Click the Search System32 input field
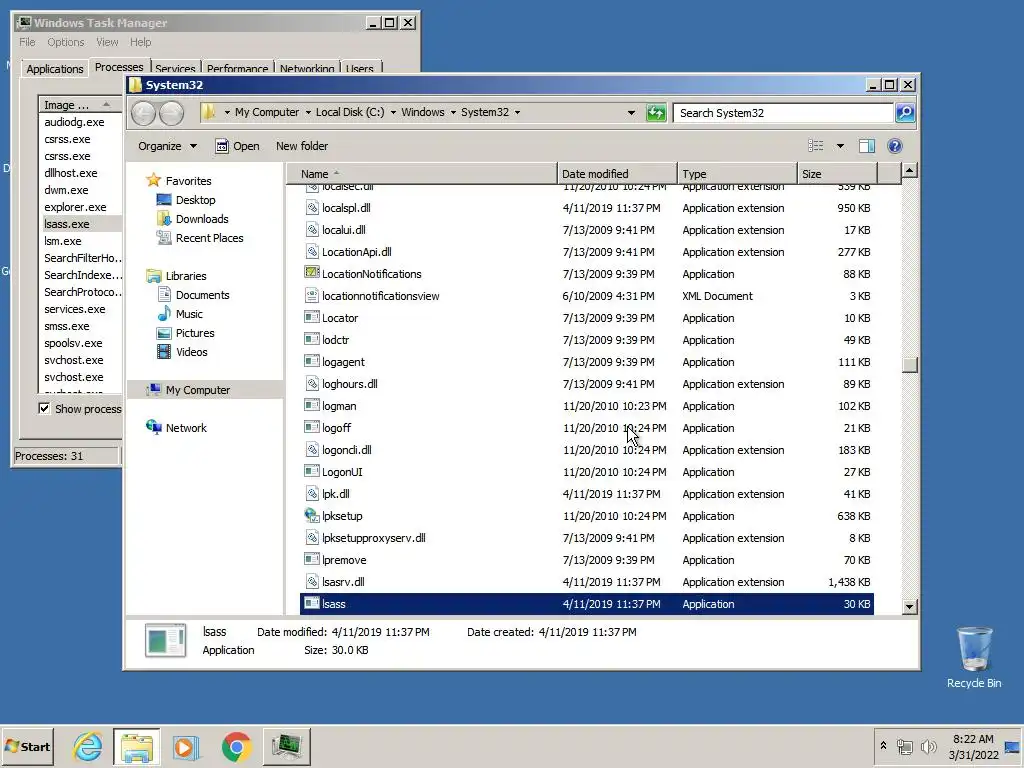Viewport: 1024px width, 768px height. (783, 113)
